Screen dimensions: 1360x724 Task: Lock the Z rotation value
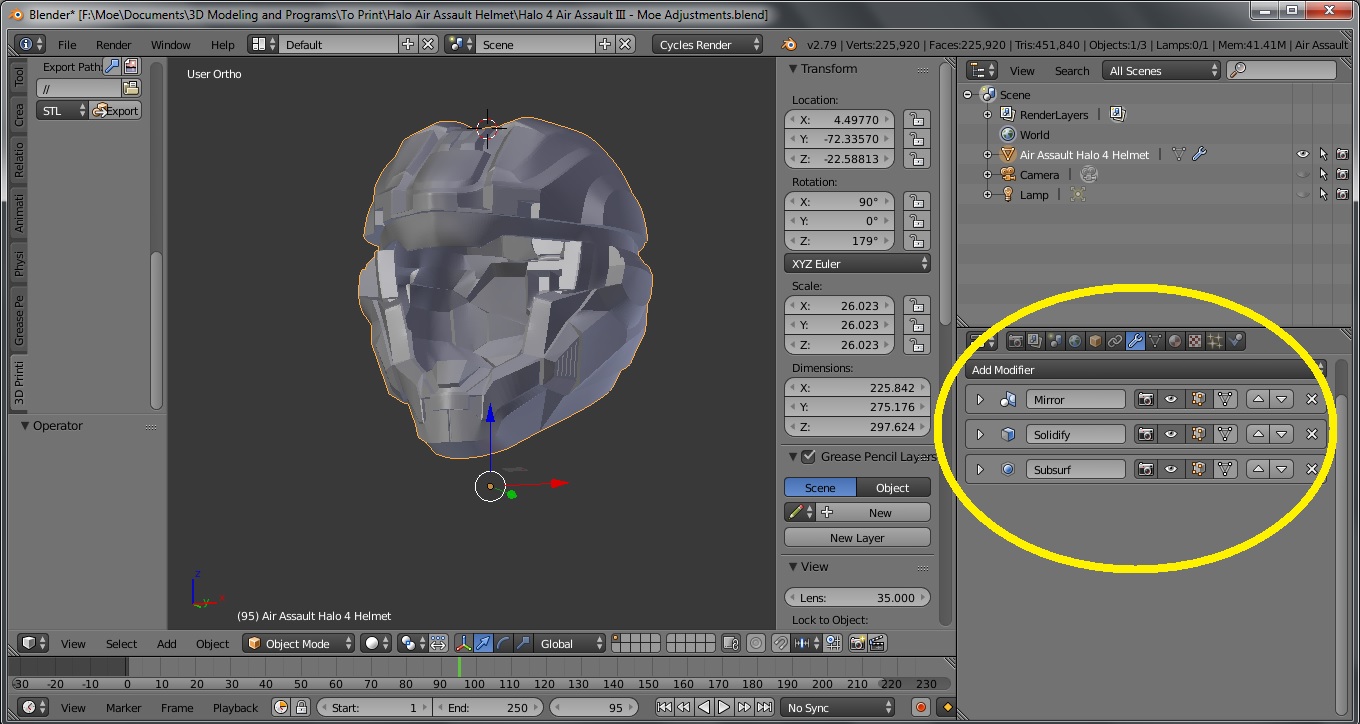click(x=915, y=241)
